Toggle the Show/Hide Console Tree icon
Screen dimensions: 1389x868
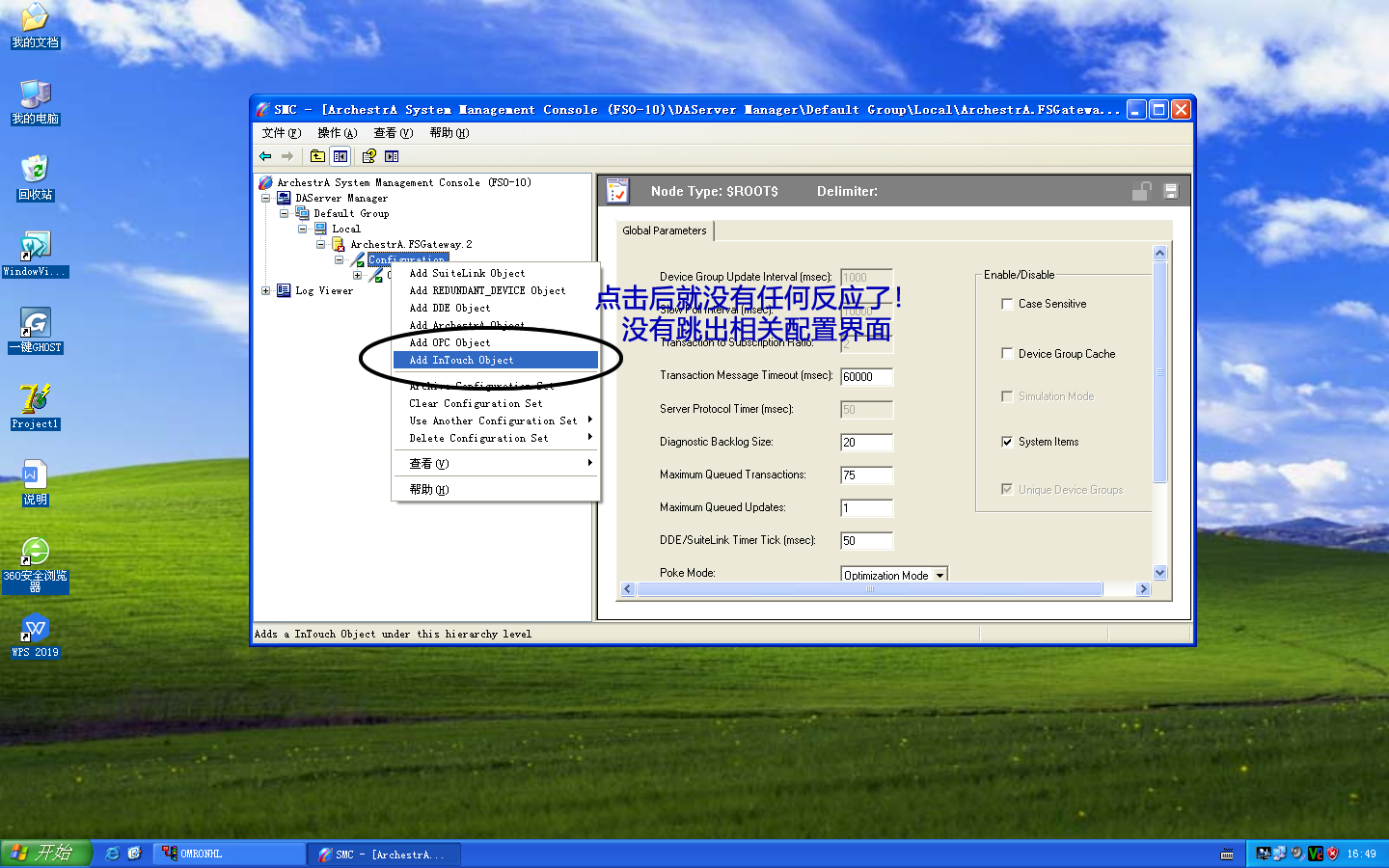point(340,156)
